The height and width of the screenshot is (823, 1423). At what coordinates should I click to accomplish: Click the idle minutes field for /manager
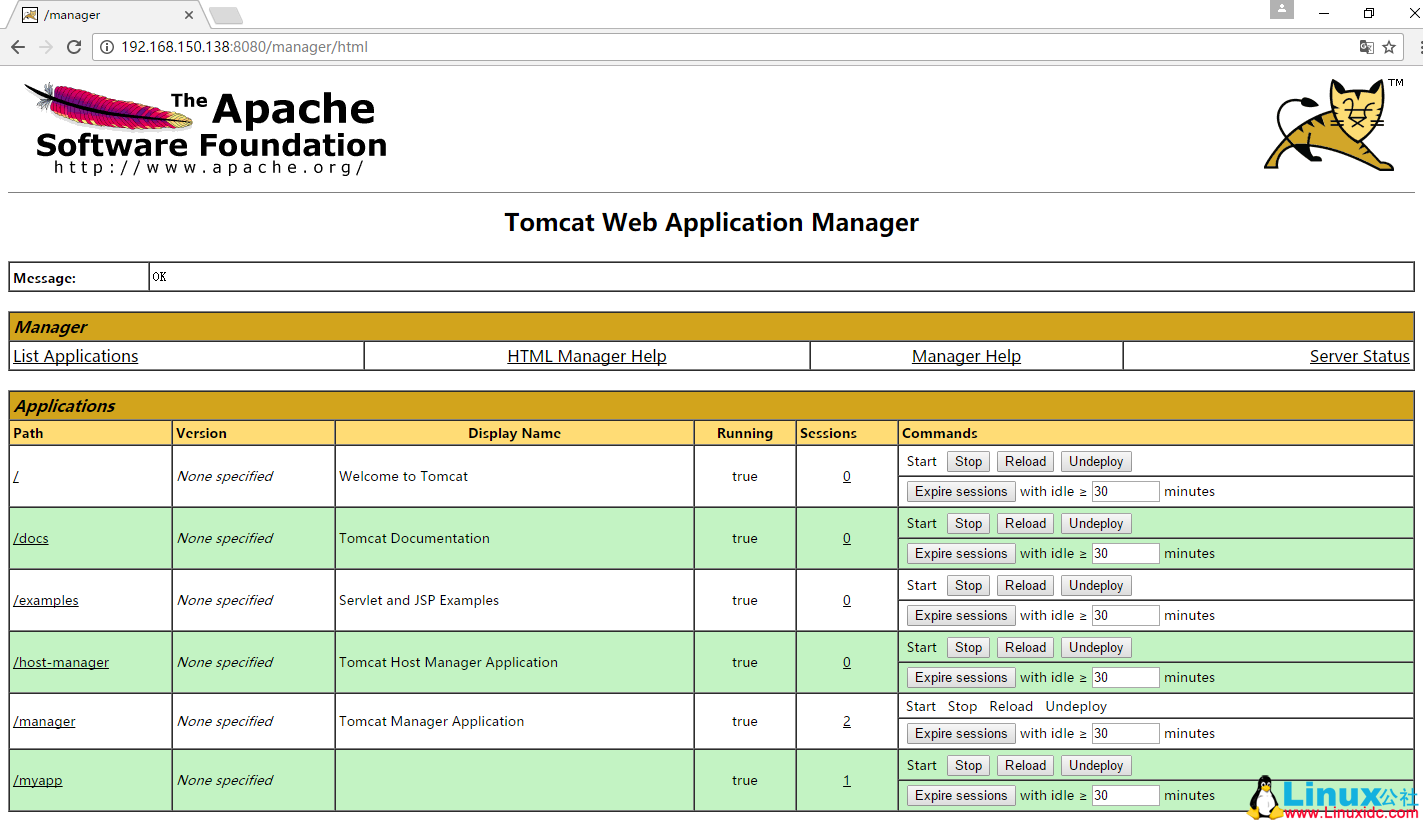[1125, 733]
